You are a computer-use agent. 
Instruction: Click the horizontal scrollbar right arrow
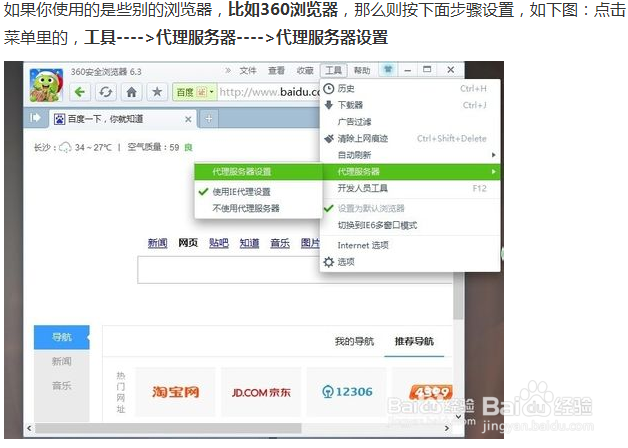[x=447, y=428]
